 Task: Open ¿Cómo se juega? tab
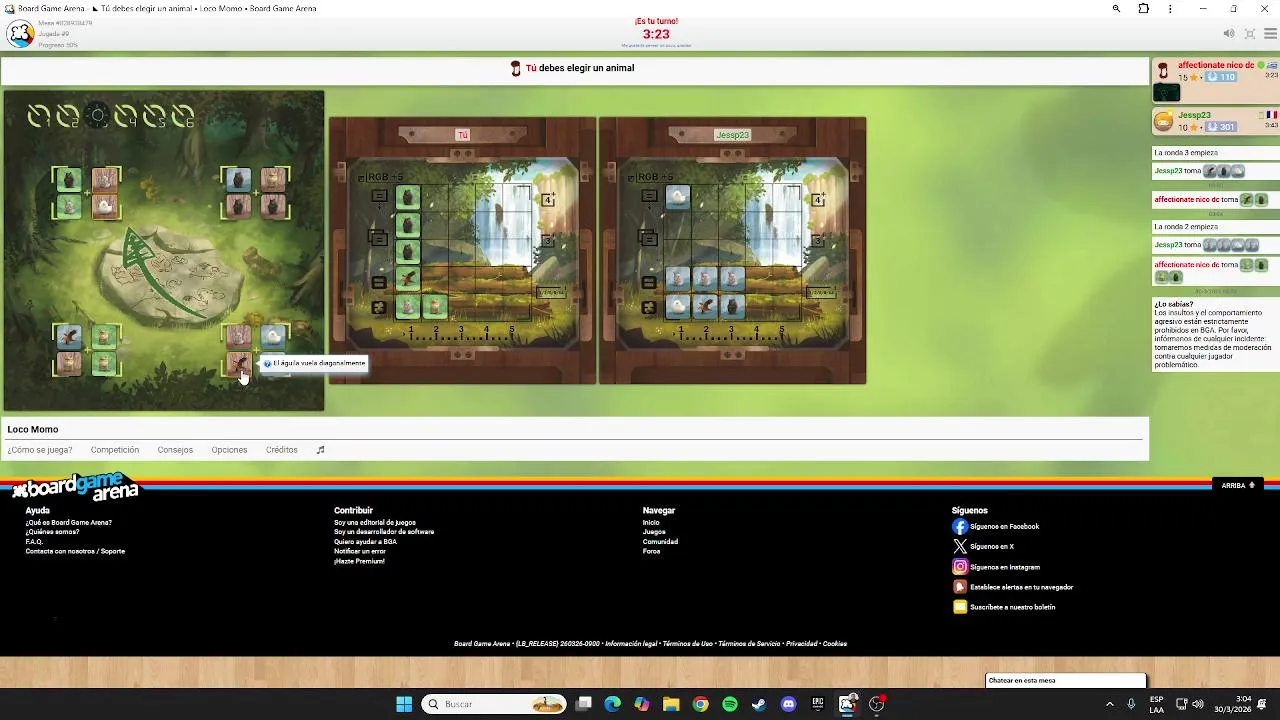coord(40,450)
